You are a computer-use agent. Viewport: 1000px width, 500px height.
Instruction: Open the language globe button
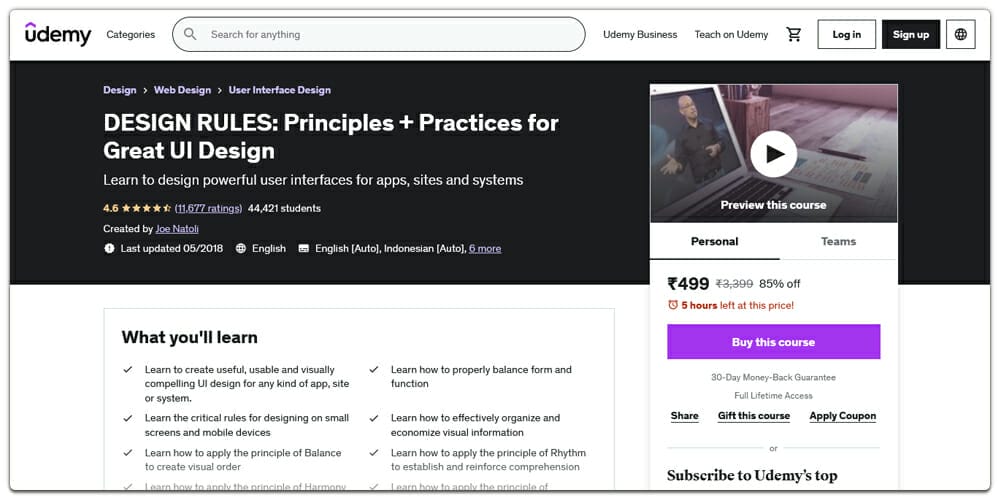(x=960, y=34)
